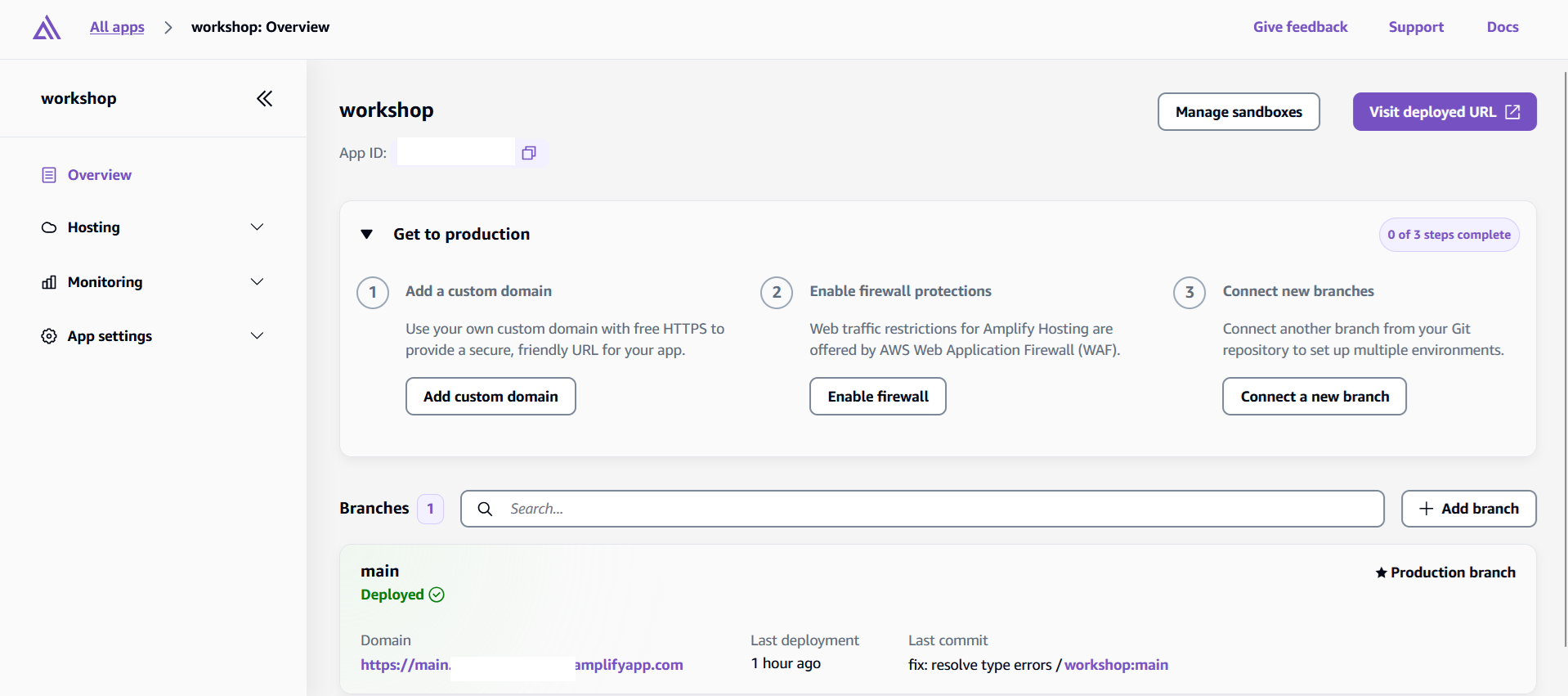
Task: Click the Deployed status checkmark icon
Action: pyautogui.click(x=437, y=595)
